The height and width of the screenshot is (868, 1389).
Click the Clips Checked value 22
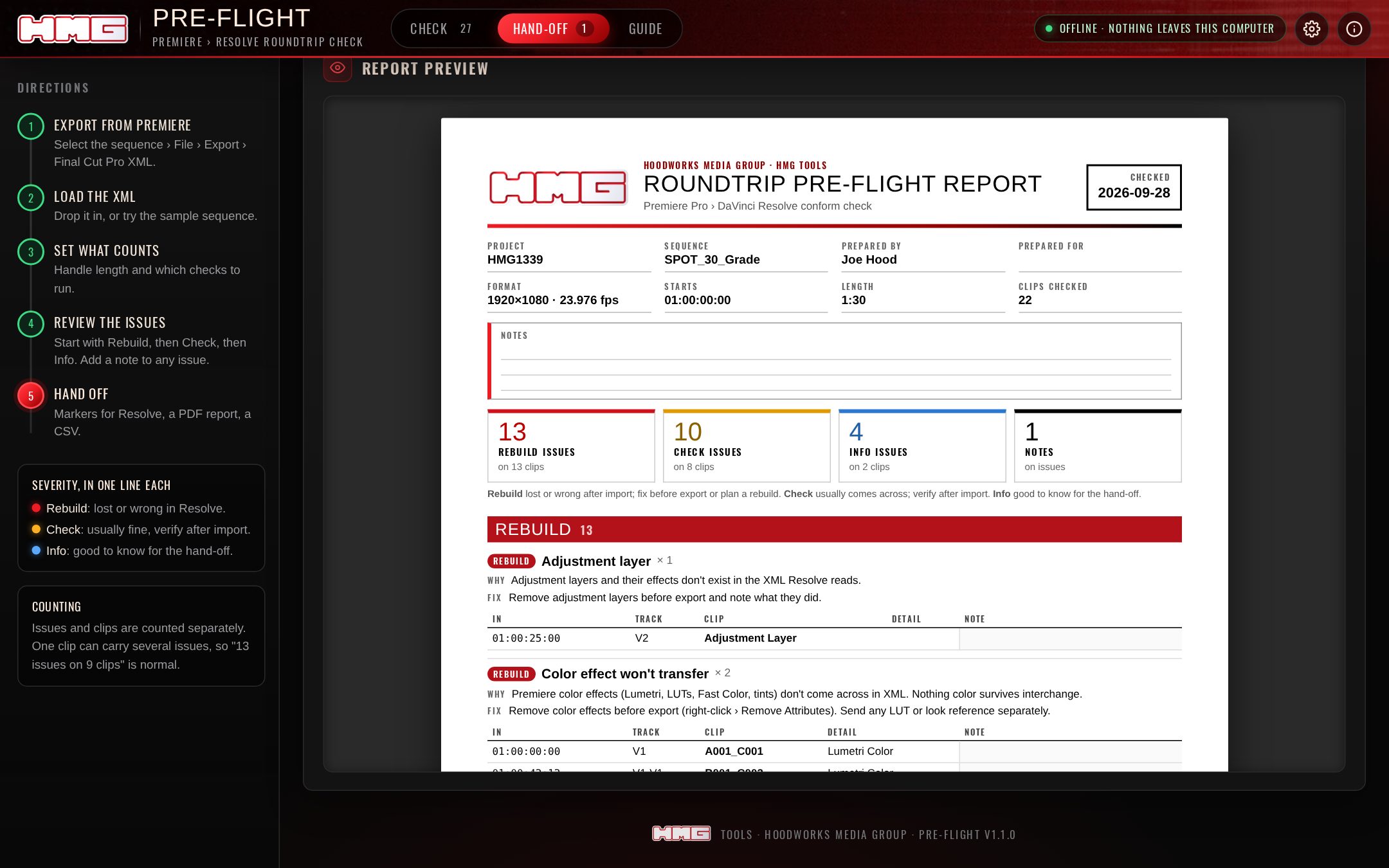tap(1025, 300)
